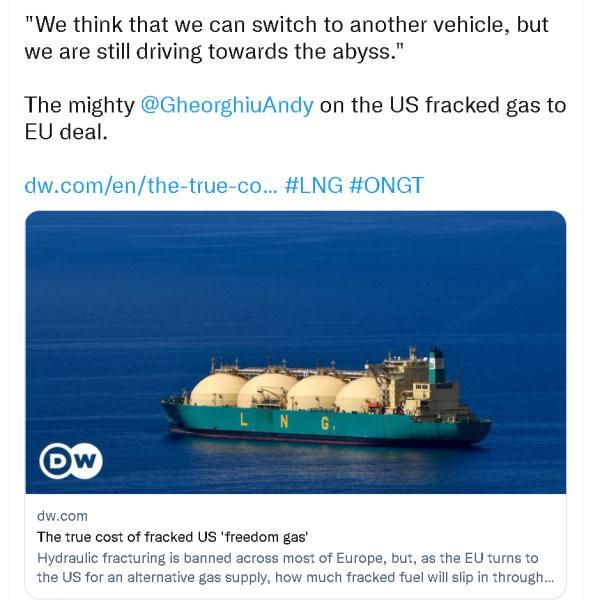Click the words 'The mighty' in tweet

click(79, 105)
